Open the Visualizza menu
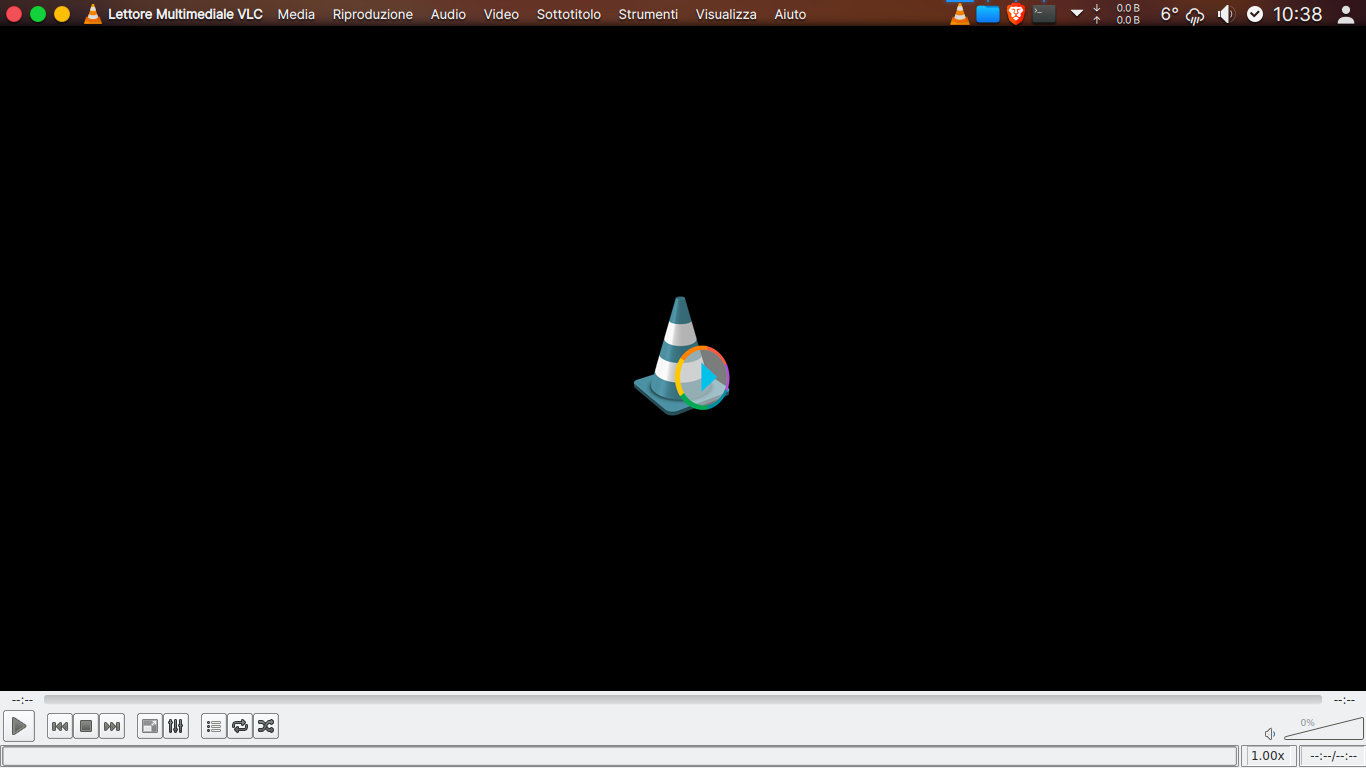 (x=726, y=14)
